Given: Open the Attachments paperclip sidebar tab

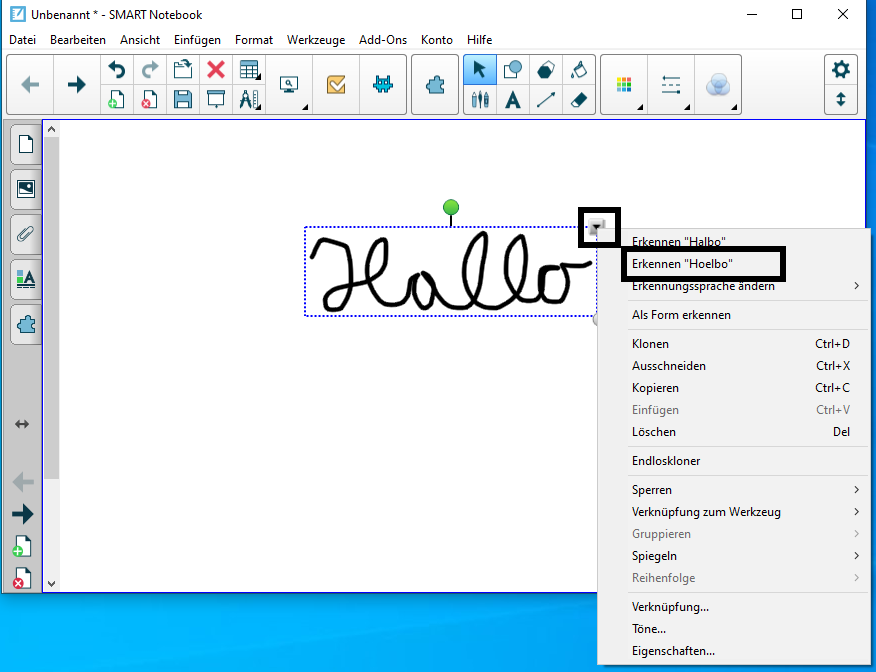Looking at the screenshot, I should click(26, 234).
